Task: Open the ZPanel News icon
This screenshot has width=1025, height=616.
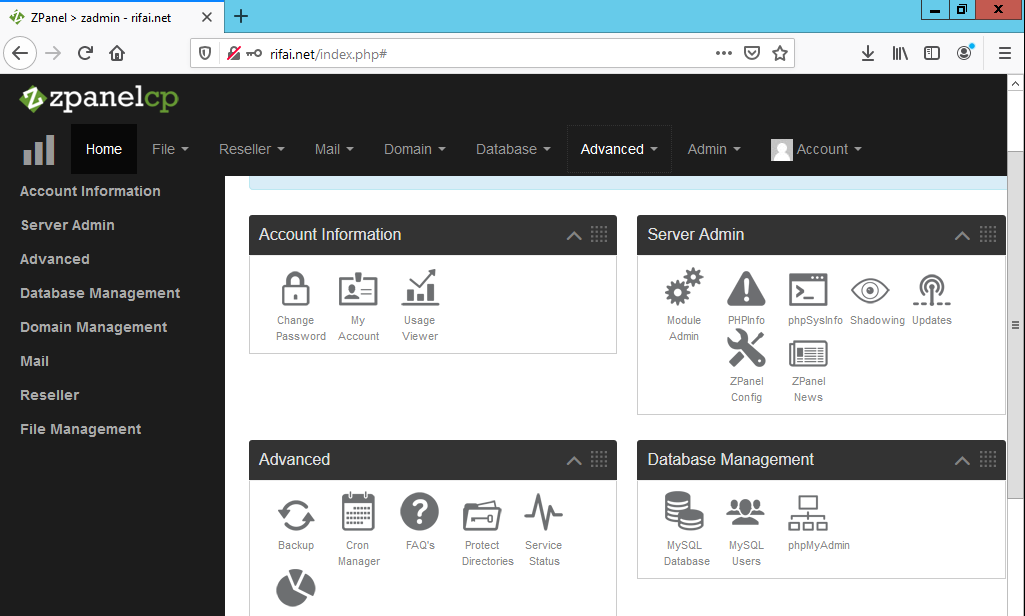Action: click(x=808, y=353)
